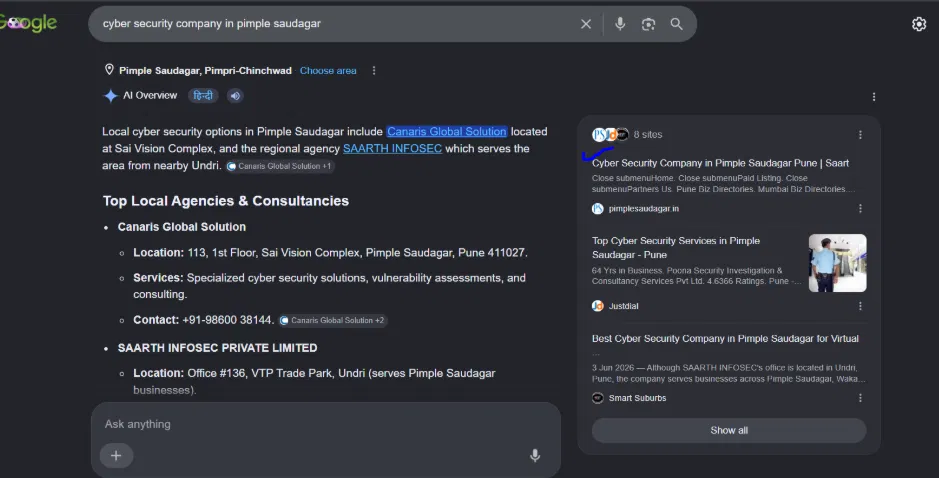Start voice search with the microphone icon in the search bar
This screenshot has height=478, width=939.
[x=620, y=24]
